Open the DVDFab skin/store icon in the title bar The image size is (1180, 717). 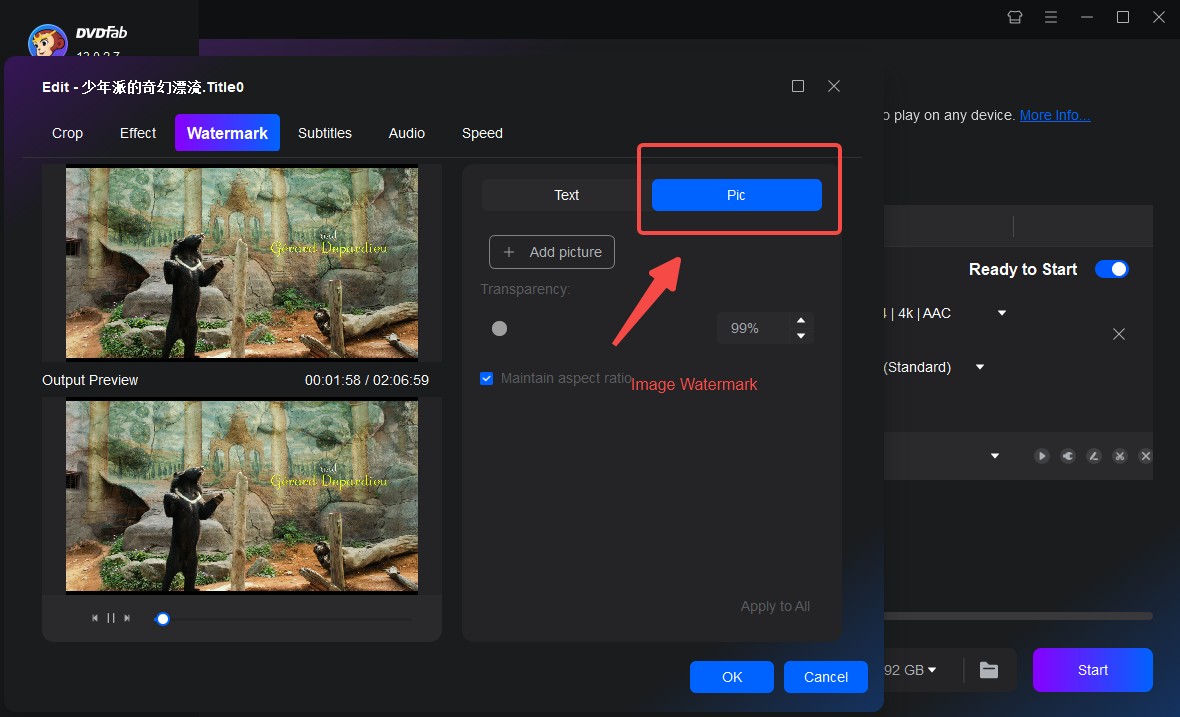(x=1014, y=17)
